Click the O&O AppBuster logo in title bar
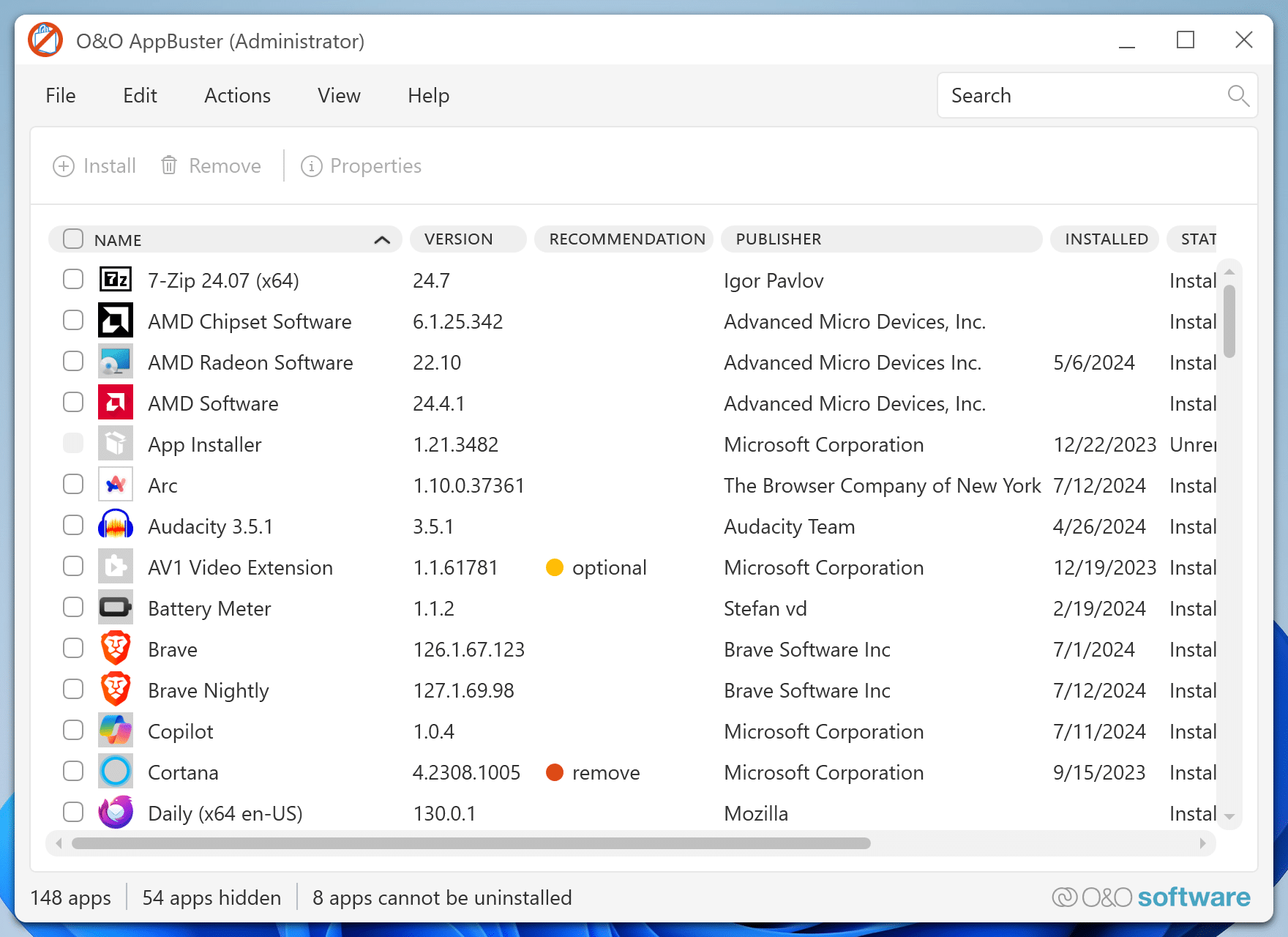The height and width of the screenshot is (937, 1288). (45, 40)
